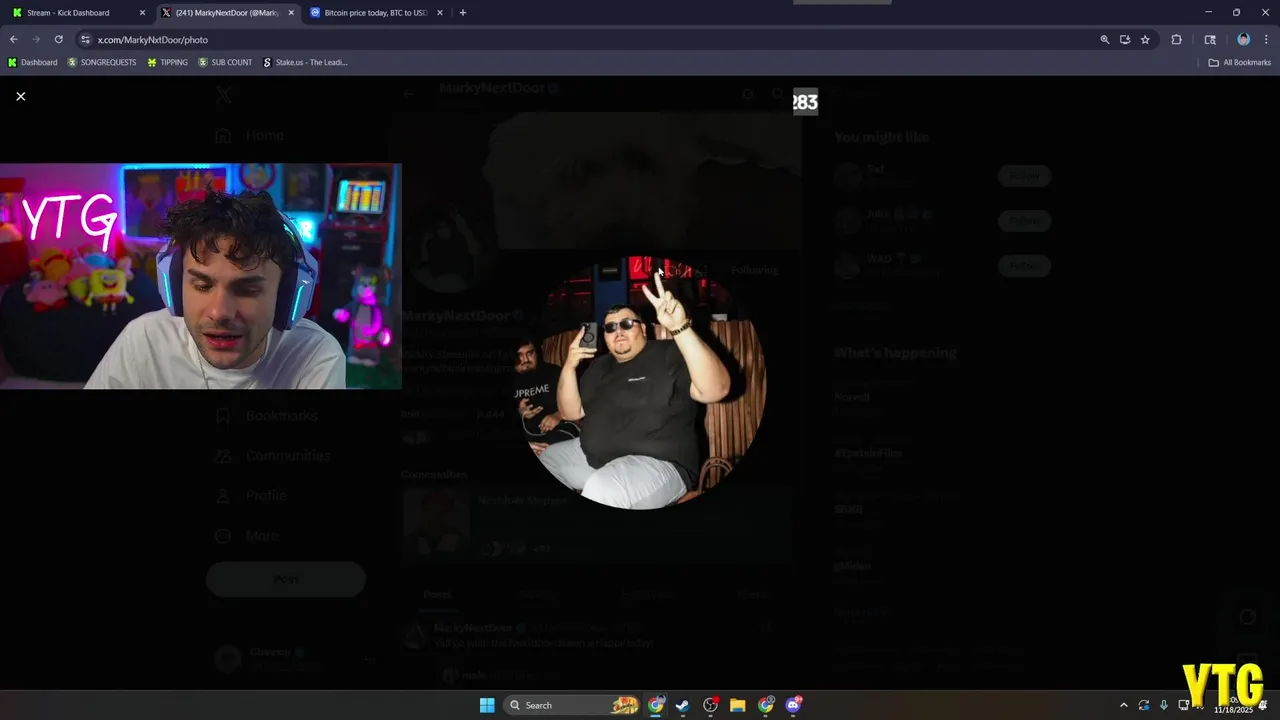Close the enlarged profile photo overlay

click(x=20, y=96)
